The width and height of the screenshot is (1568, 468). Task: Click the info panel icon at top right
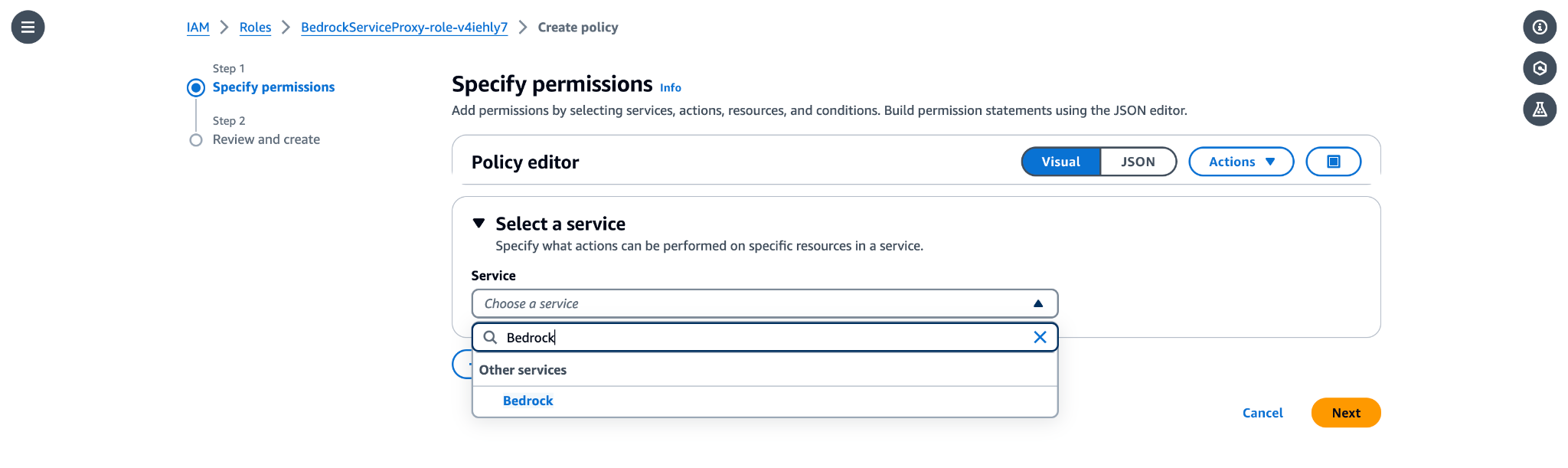tap(1540, 28)
